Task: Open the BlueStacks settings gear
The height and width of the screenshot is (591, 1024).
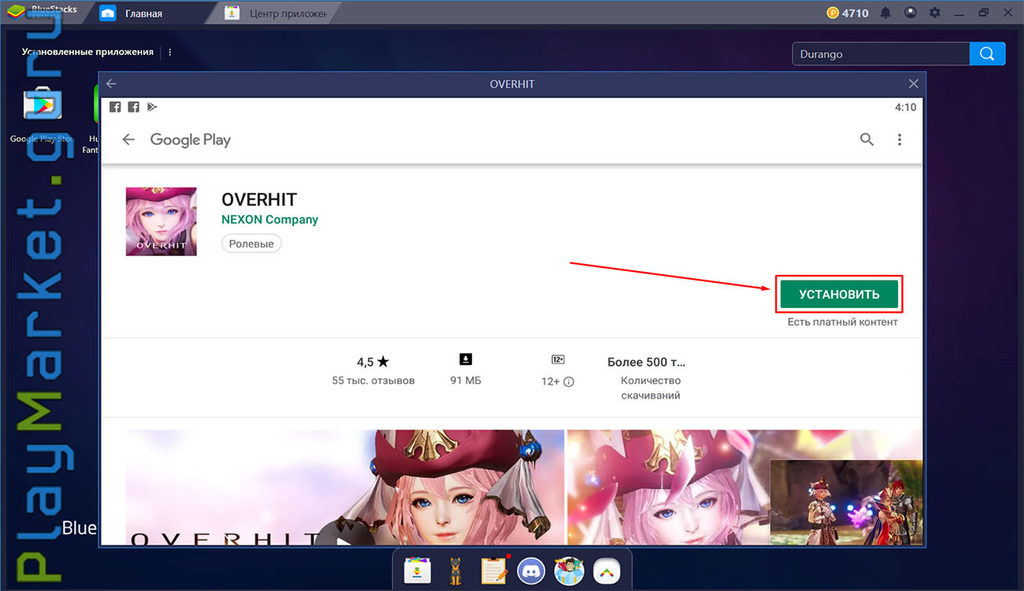Action: pyautogui.click(x=935, y=13)
